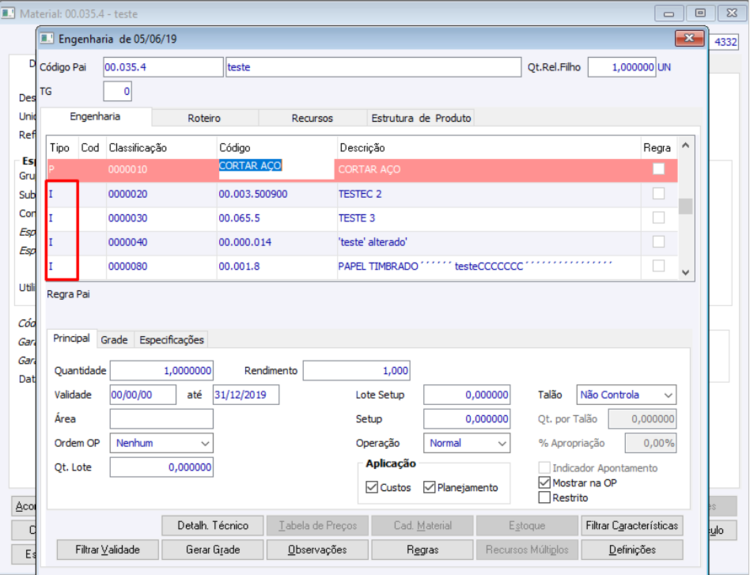Image resolution: width=750 pixels, height=575 pixels.
Task: Tick Regra checkbox for CORTAR AÇO row
Action: (657, 169)
